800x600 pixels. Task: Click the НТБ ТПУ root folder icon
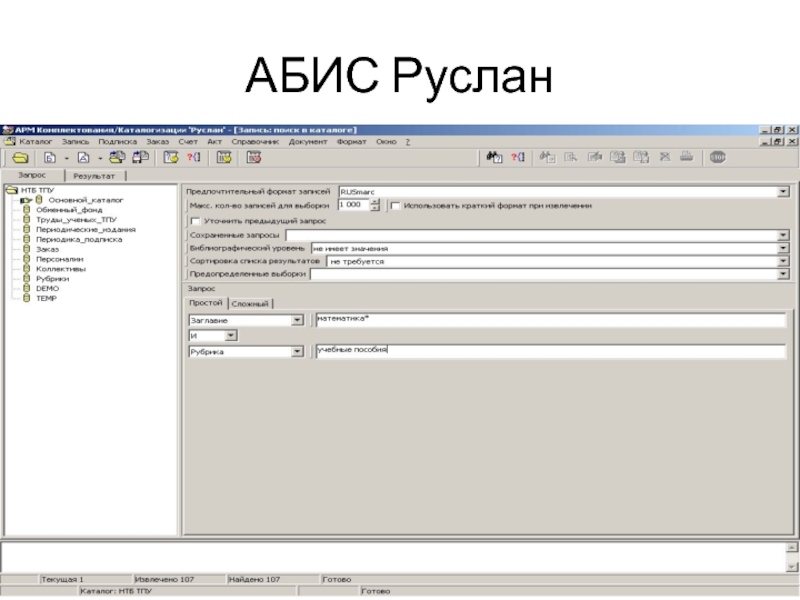[x=11, y=190]
